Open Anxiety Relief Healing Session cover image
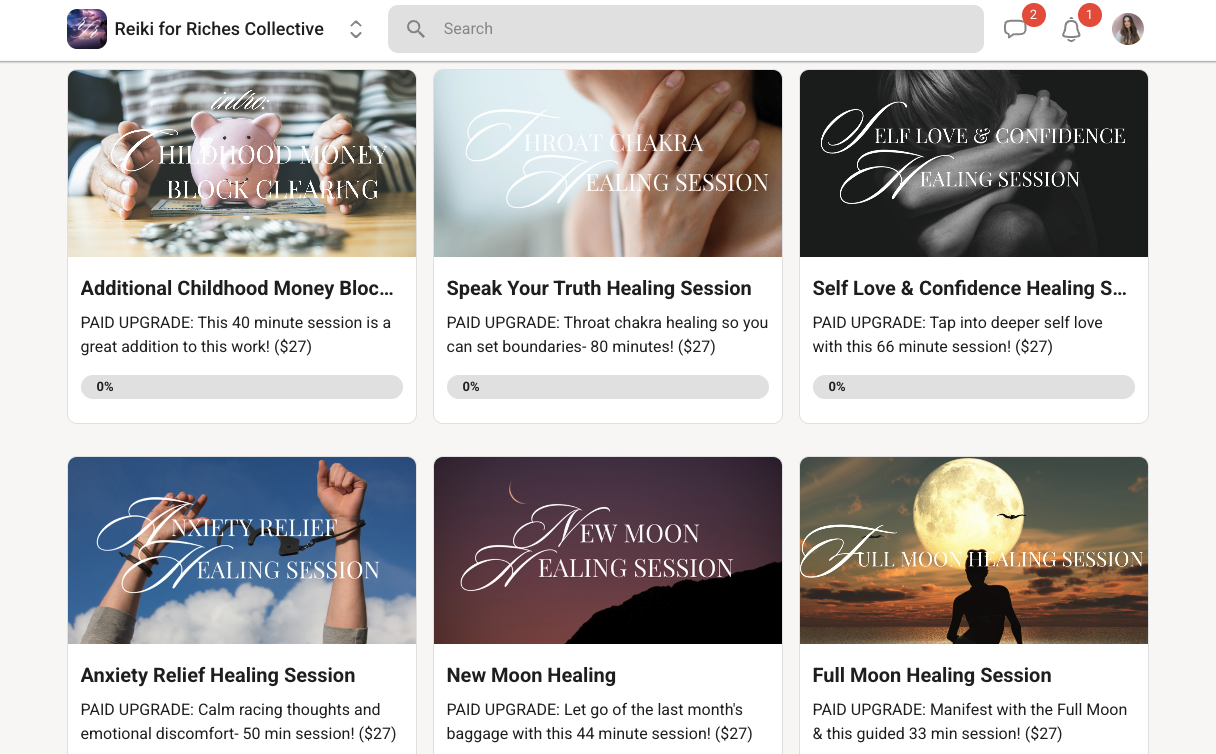 [x=242, y=550]
